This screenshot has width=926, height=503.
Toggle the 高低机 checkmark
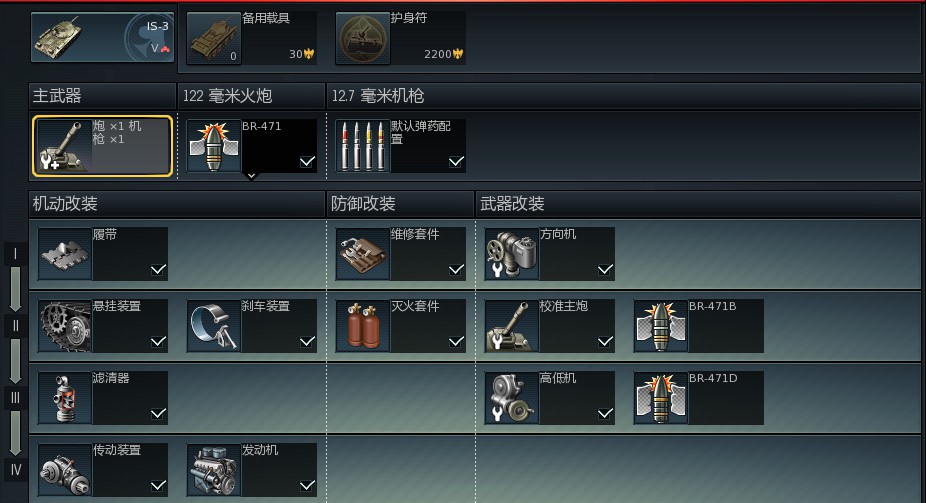[605, 414]
